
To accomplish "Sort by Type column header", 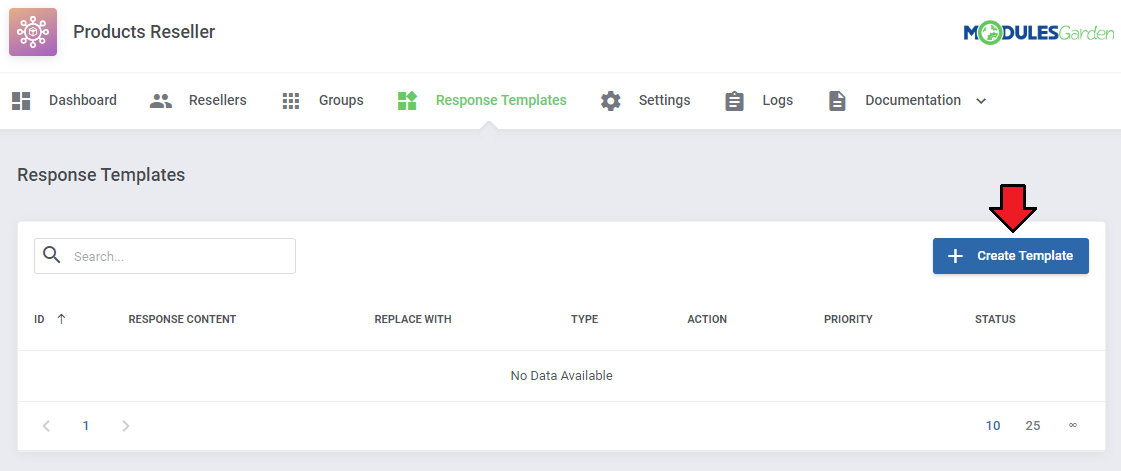I will 585,319.
